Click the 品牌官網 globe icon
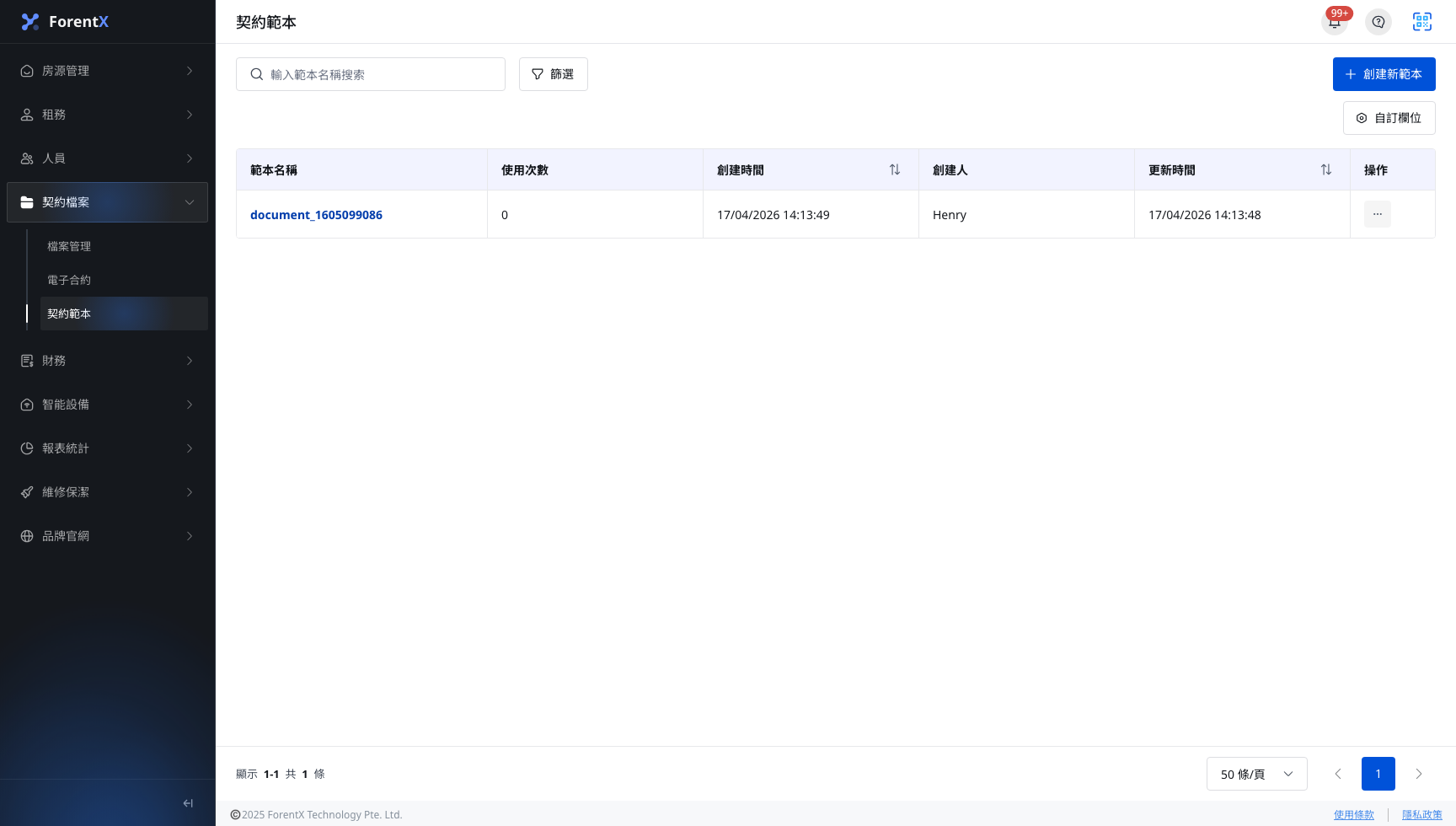 27,536
